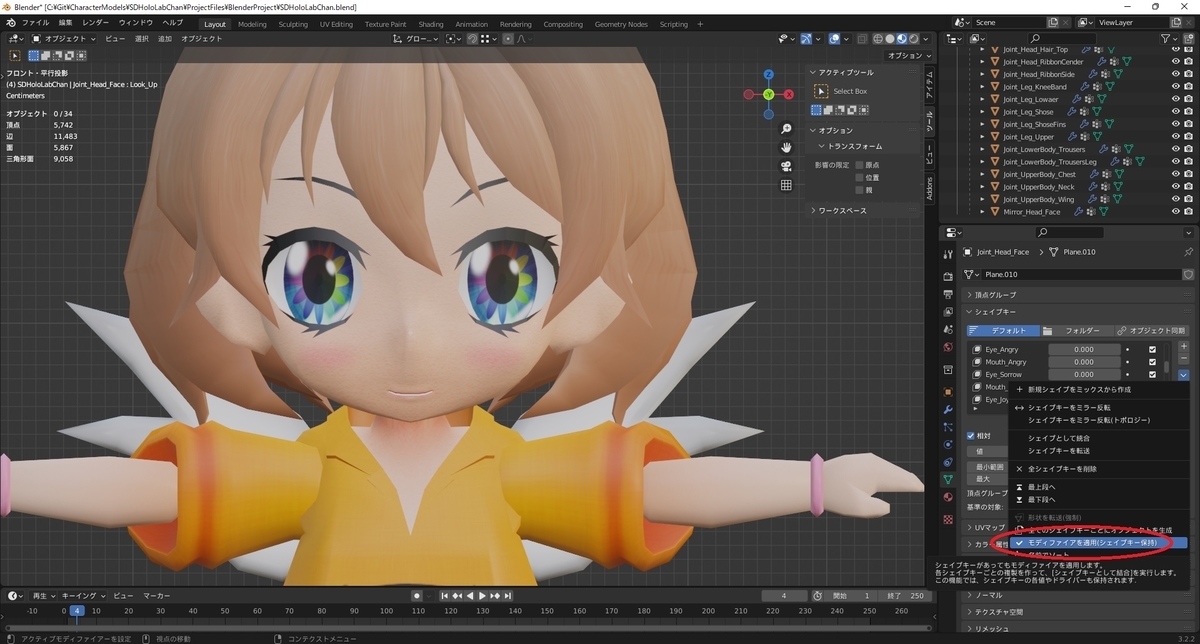The width and height of the screenshot is (1200, 644).
Task: Click the Blender logo menu icon
Action: pos(10,22)
